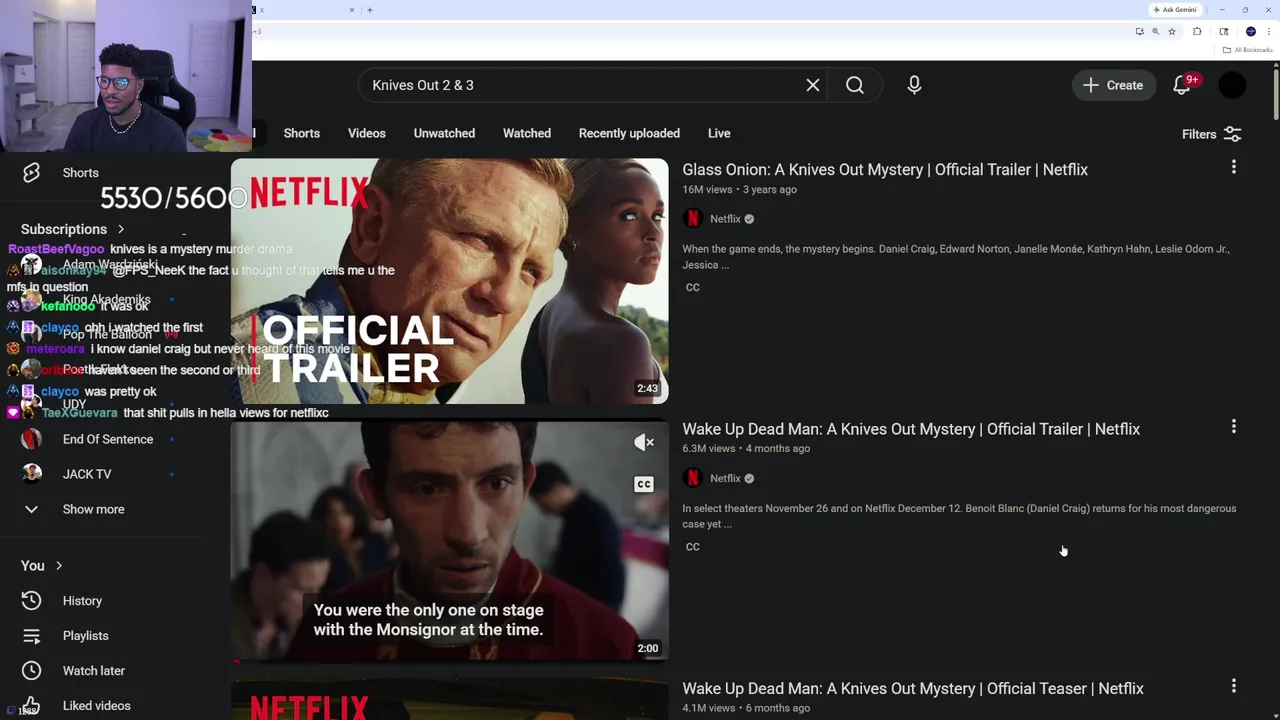The width and height of the screenshot is (1280, 720).
Task: Open Wake Up Dead Man Official Teaser title link
Action: (x=913, y=688)
